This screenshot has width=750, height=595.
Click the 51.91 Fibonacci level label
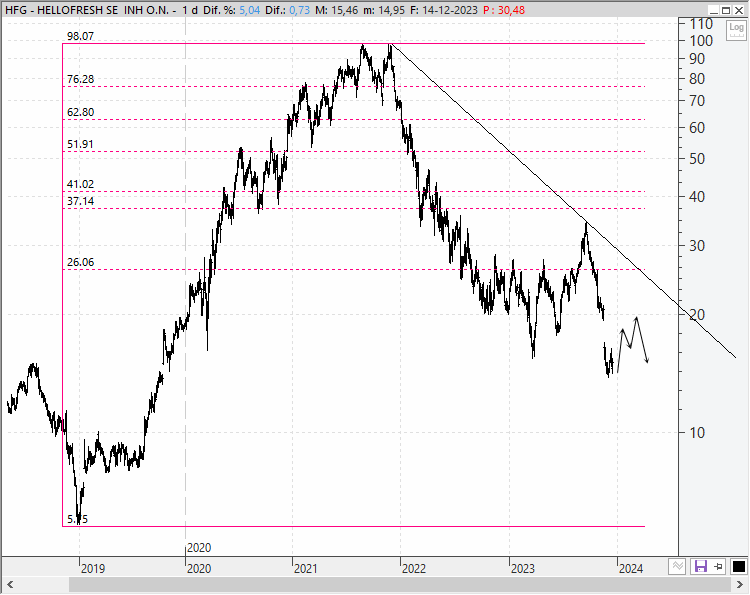pyautogui.click(x=80, y=144)
